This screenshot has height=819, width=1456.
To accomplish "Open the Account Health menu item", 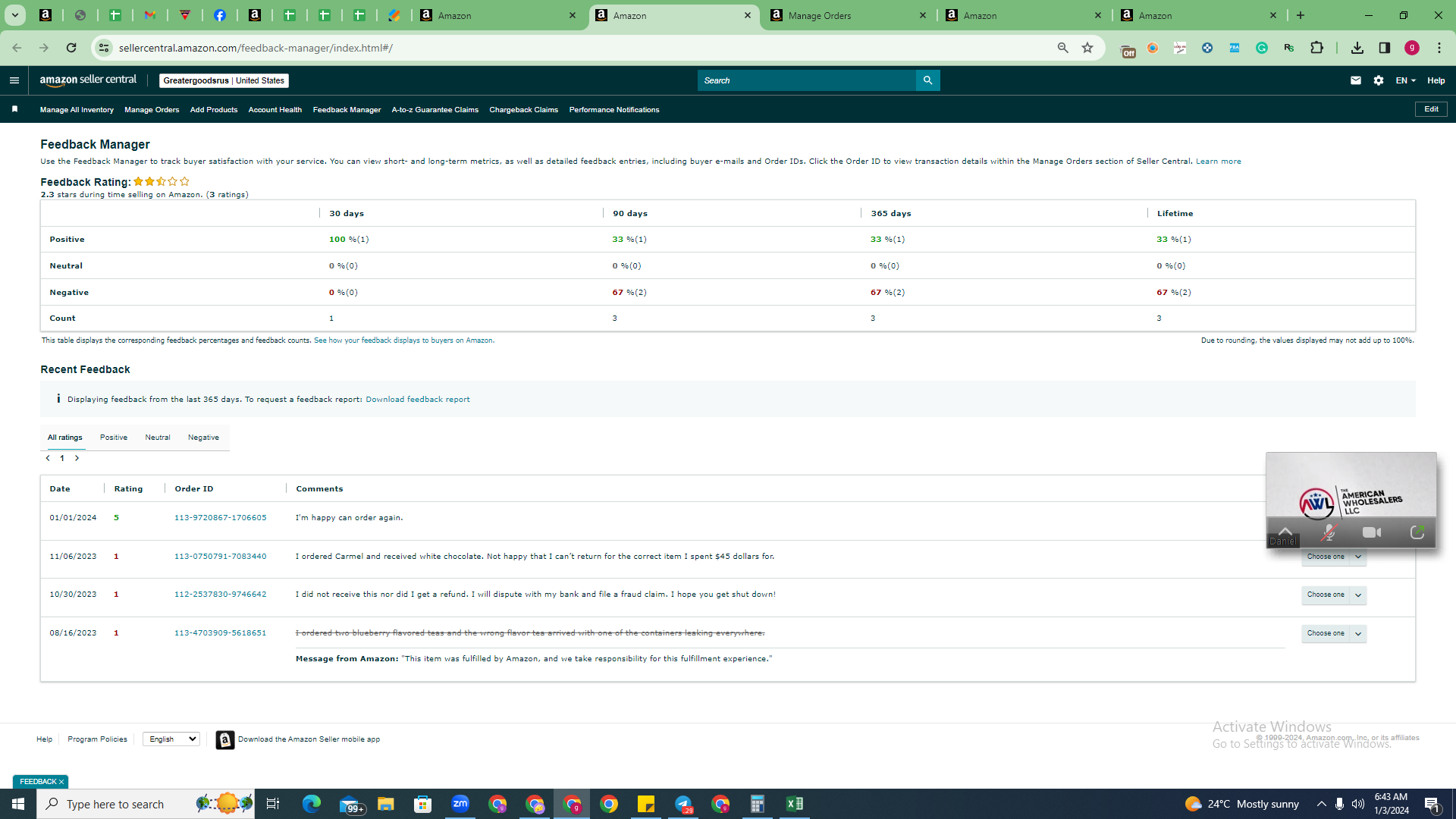I will (x=275, y=110).
